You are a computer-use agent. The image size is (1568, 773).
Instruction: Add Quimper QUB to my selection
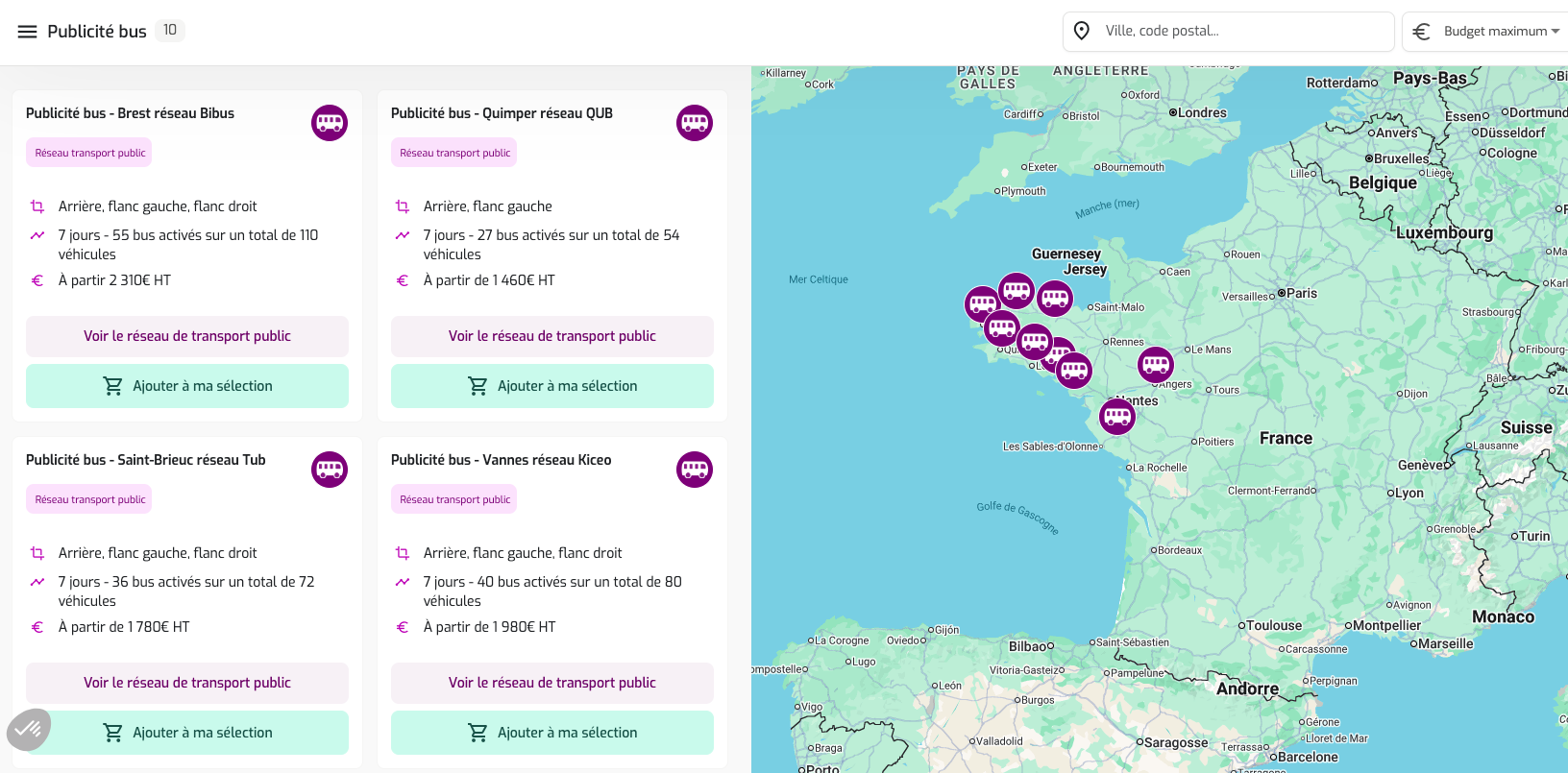point(552,386)
